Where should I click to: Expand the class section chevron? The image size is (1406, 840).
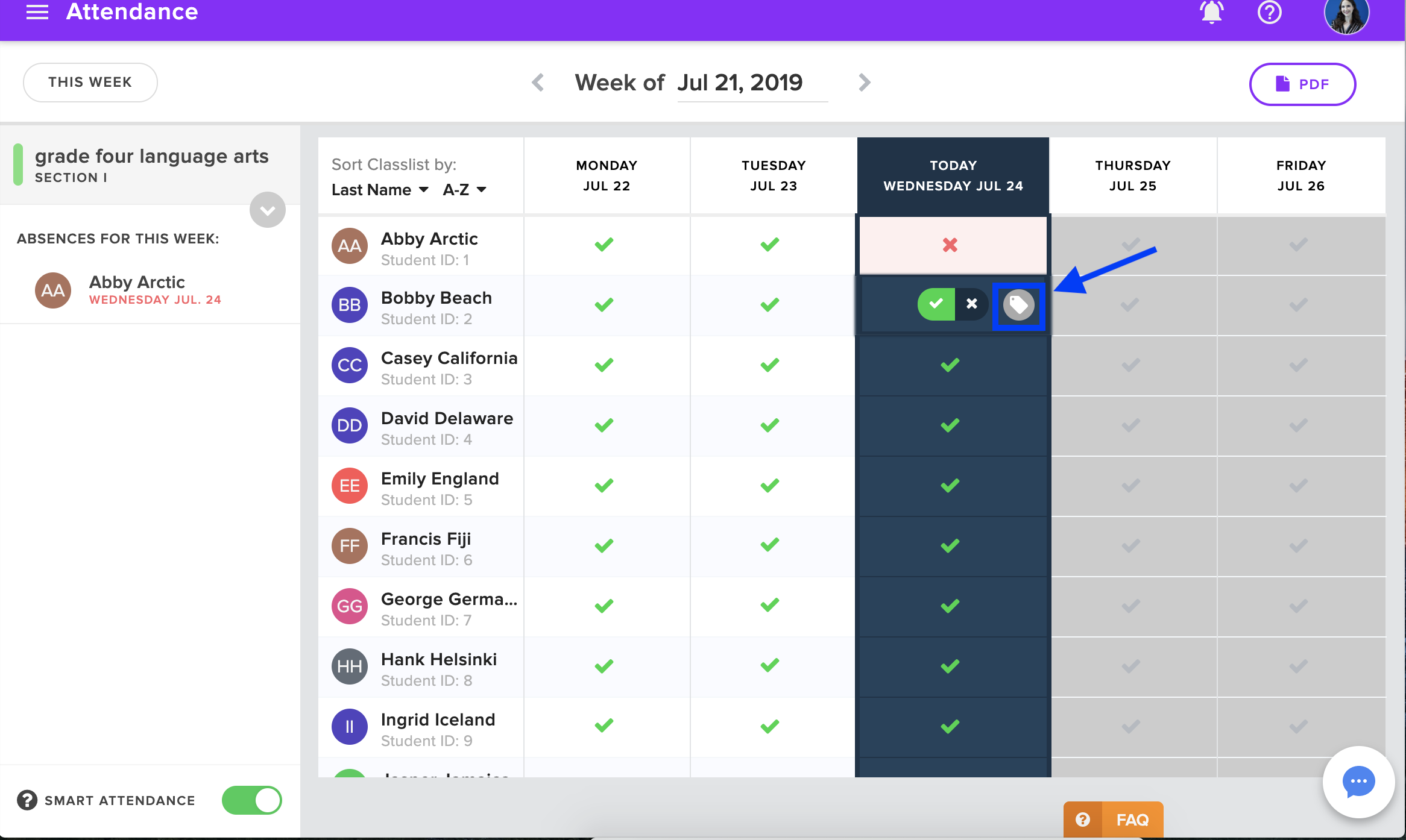[x=268, y=210]
